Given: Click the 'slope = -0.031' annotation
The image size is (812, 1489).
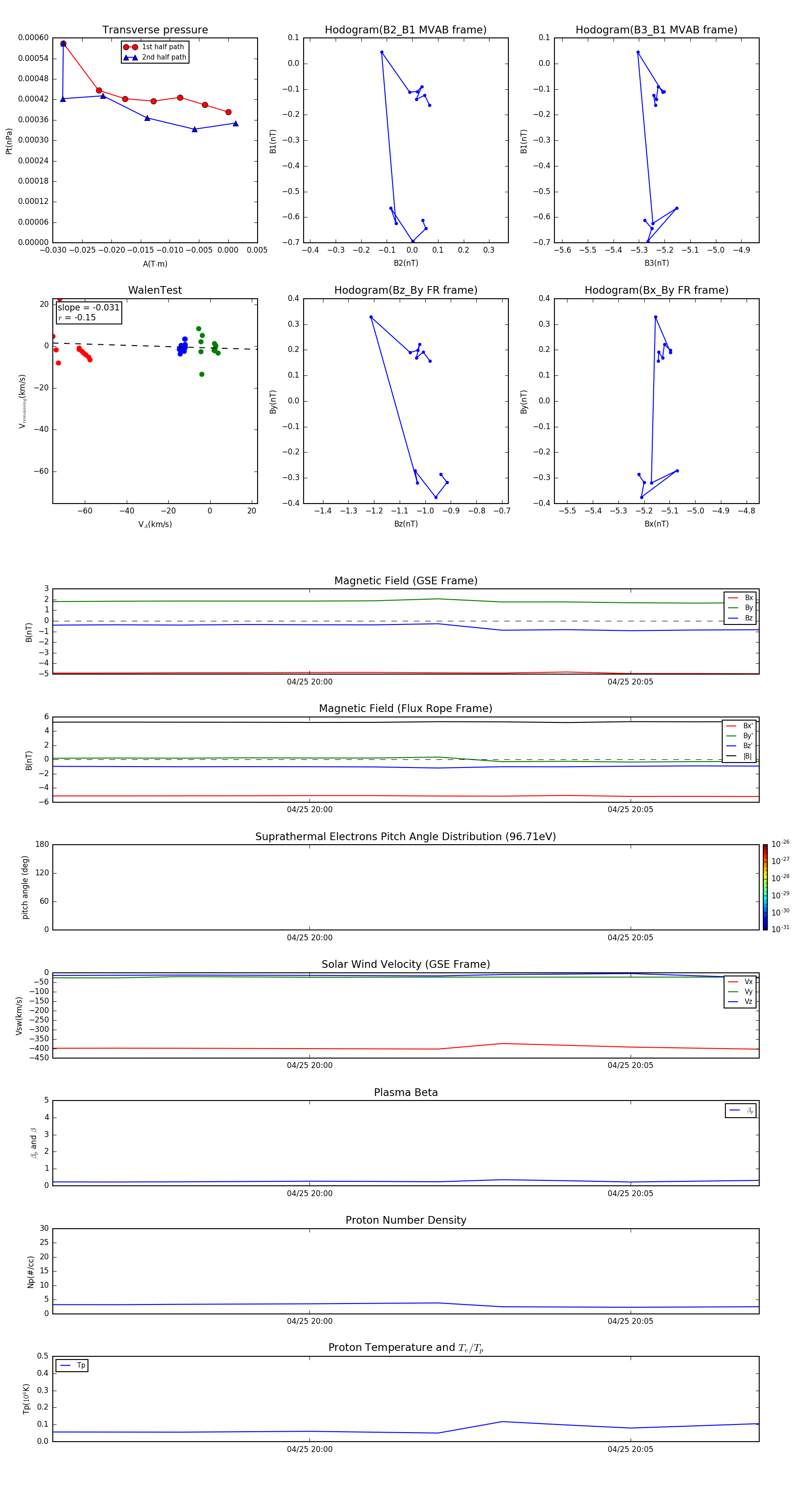Looking at the screenshot, I should pyautogui.click(x=88, y=308).
